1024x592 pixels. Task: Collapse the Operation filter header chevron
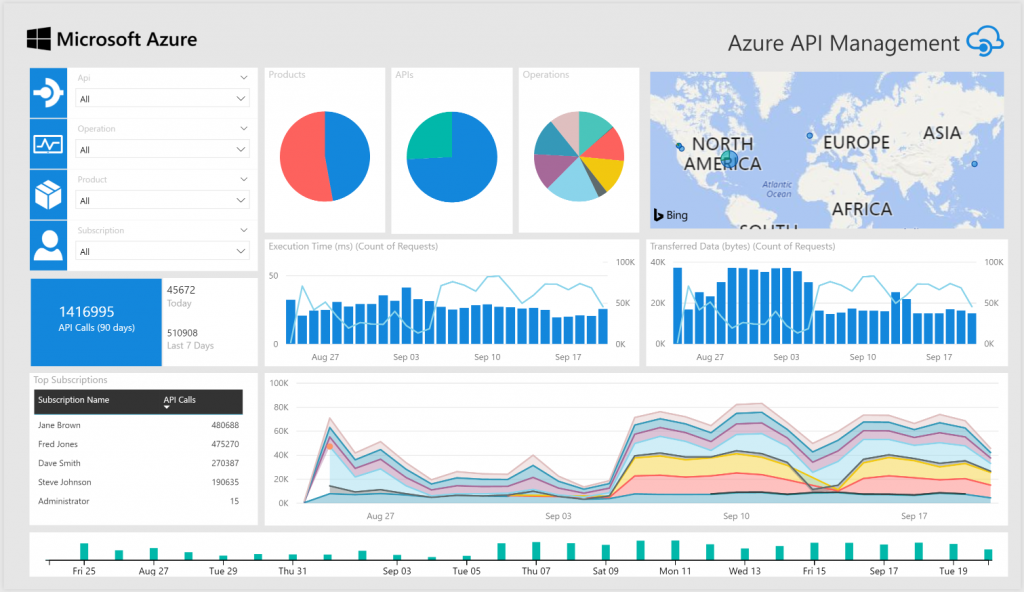click(244, 129)
